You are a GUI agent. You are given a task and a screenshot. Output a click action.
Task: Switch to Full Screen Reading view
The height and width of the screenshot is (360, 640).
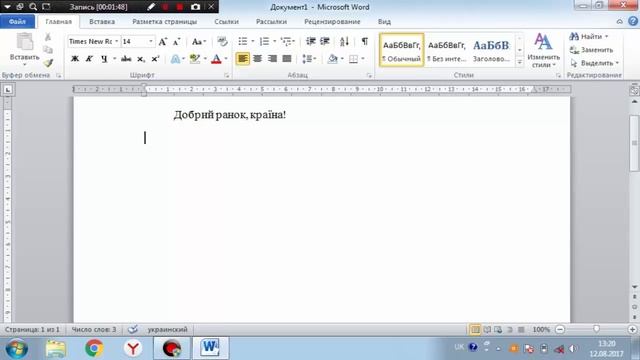(487, 329)
